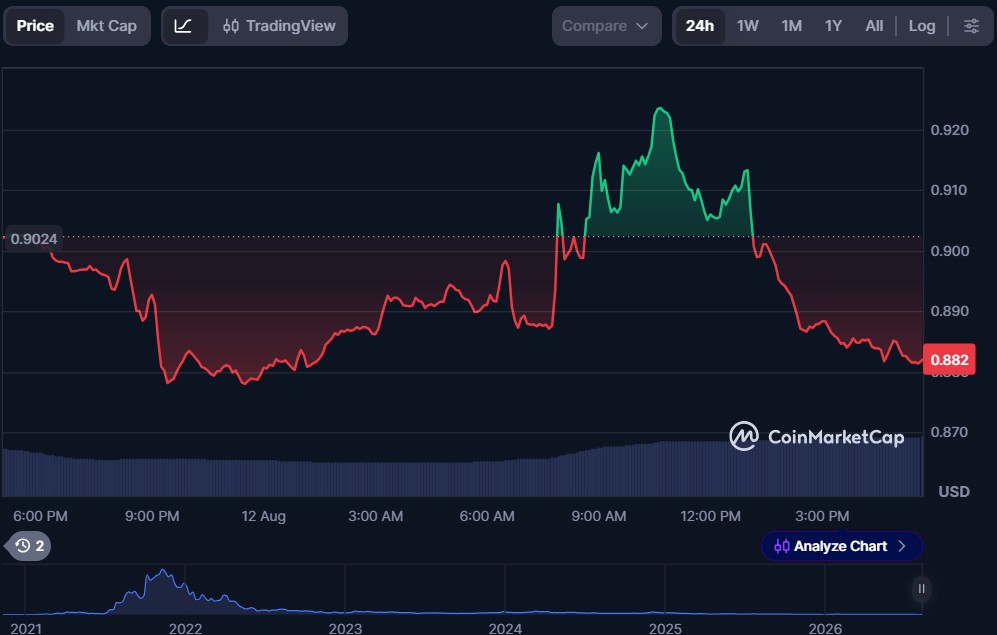Screen dimensions: 997x635
Task: Select the line chart view icon
Action: click(184, 26)
